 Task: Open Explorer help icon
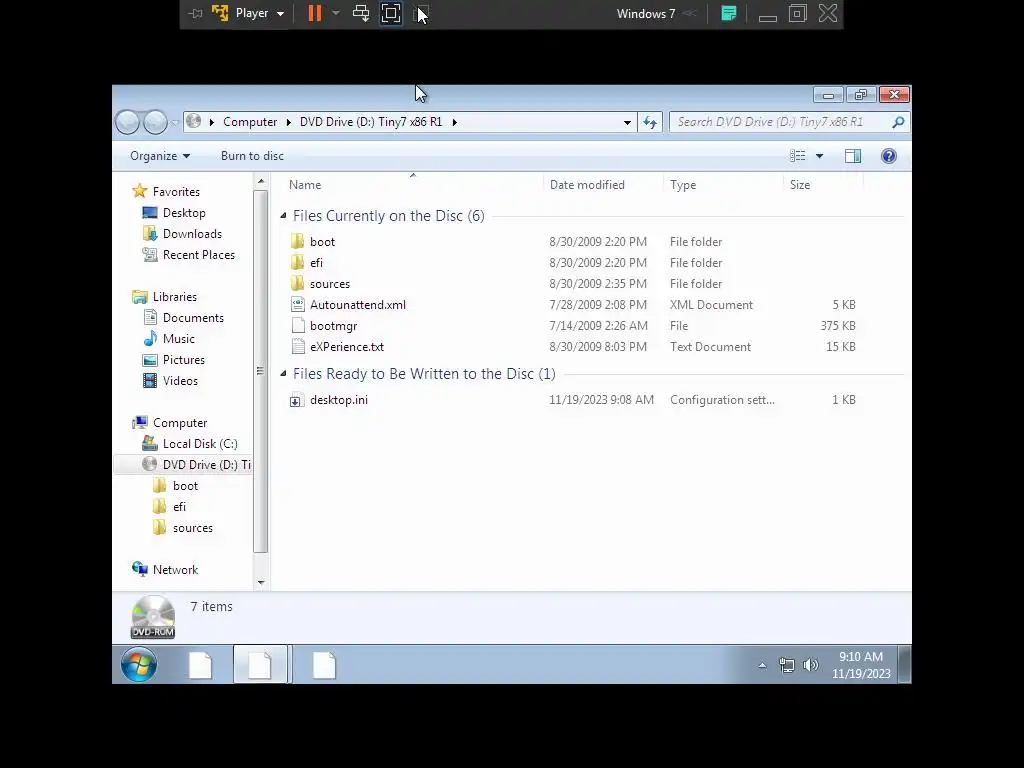[x=888, y=156]
